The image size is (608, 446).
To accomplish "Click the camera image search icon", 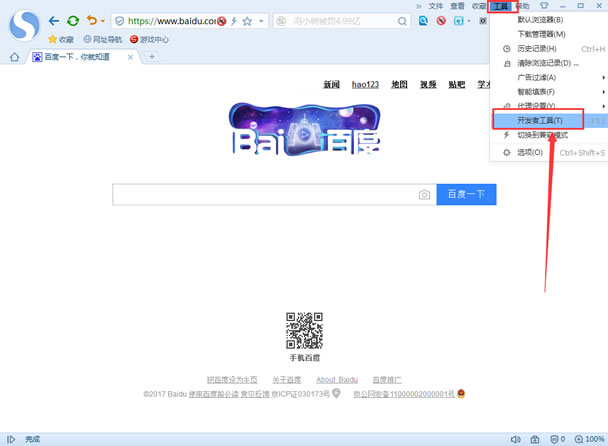I will click(x=424, y=194).
